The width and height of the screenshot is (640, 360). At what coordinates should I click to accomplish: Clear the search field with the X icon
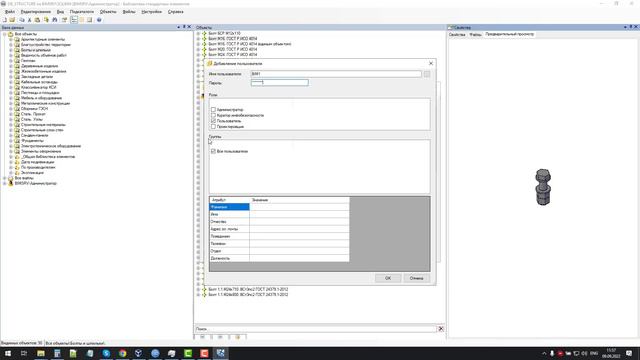tap(441, 329)
